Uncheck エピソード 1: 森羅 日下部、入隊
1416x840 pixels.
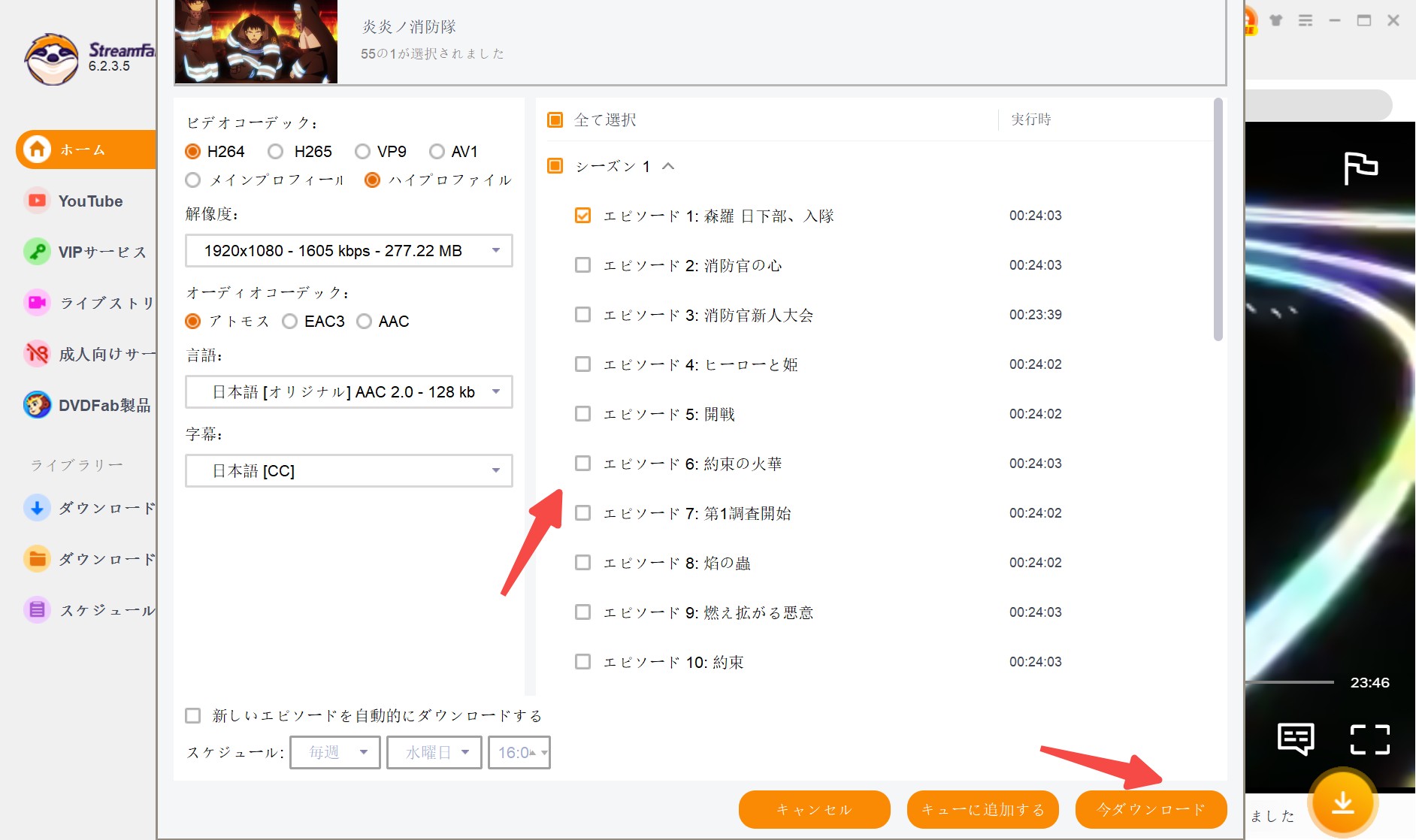(582, 216)
